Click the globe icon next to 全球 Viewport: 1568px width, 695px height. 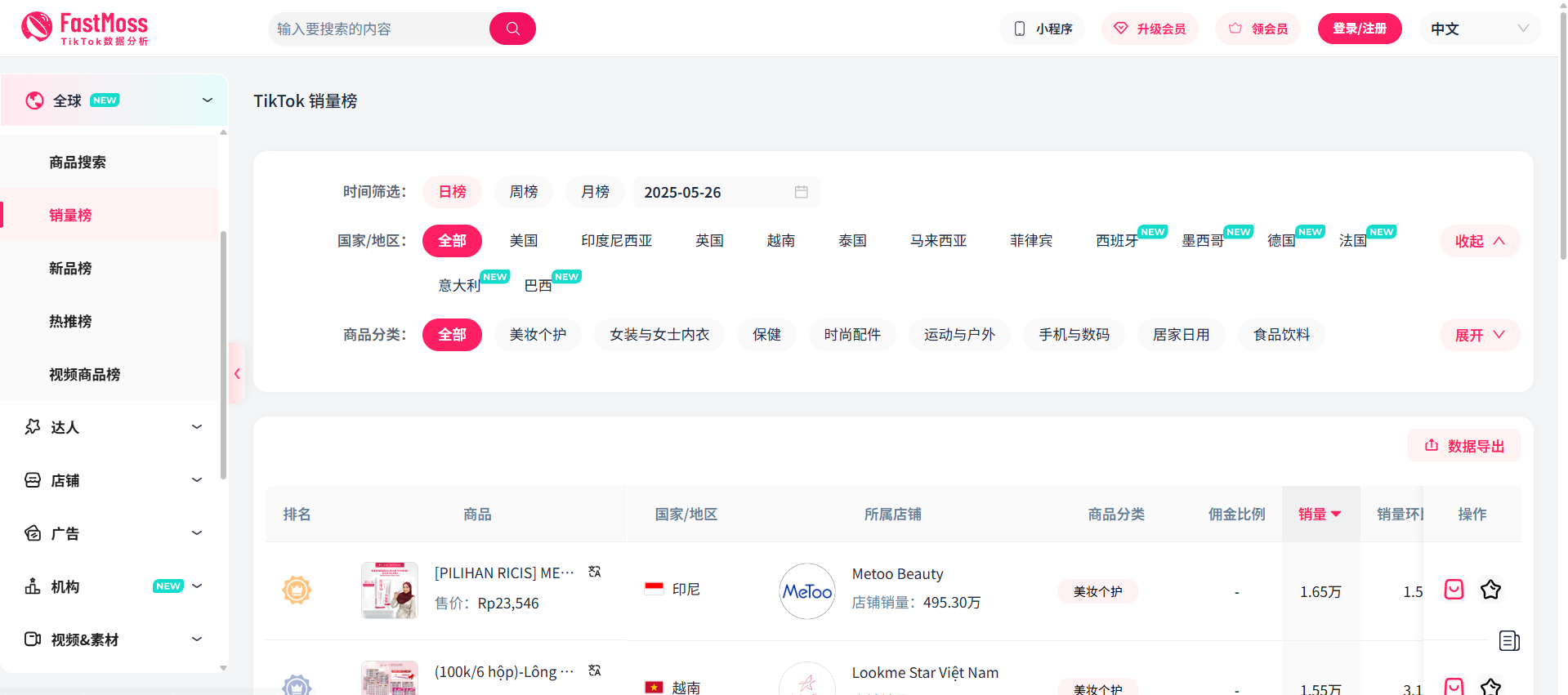34,100
